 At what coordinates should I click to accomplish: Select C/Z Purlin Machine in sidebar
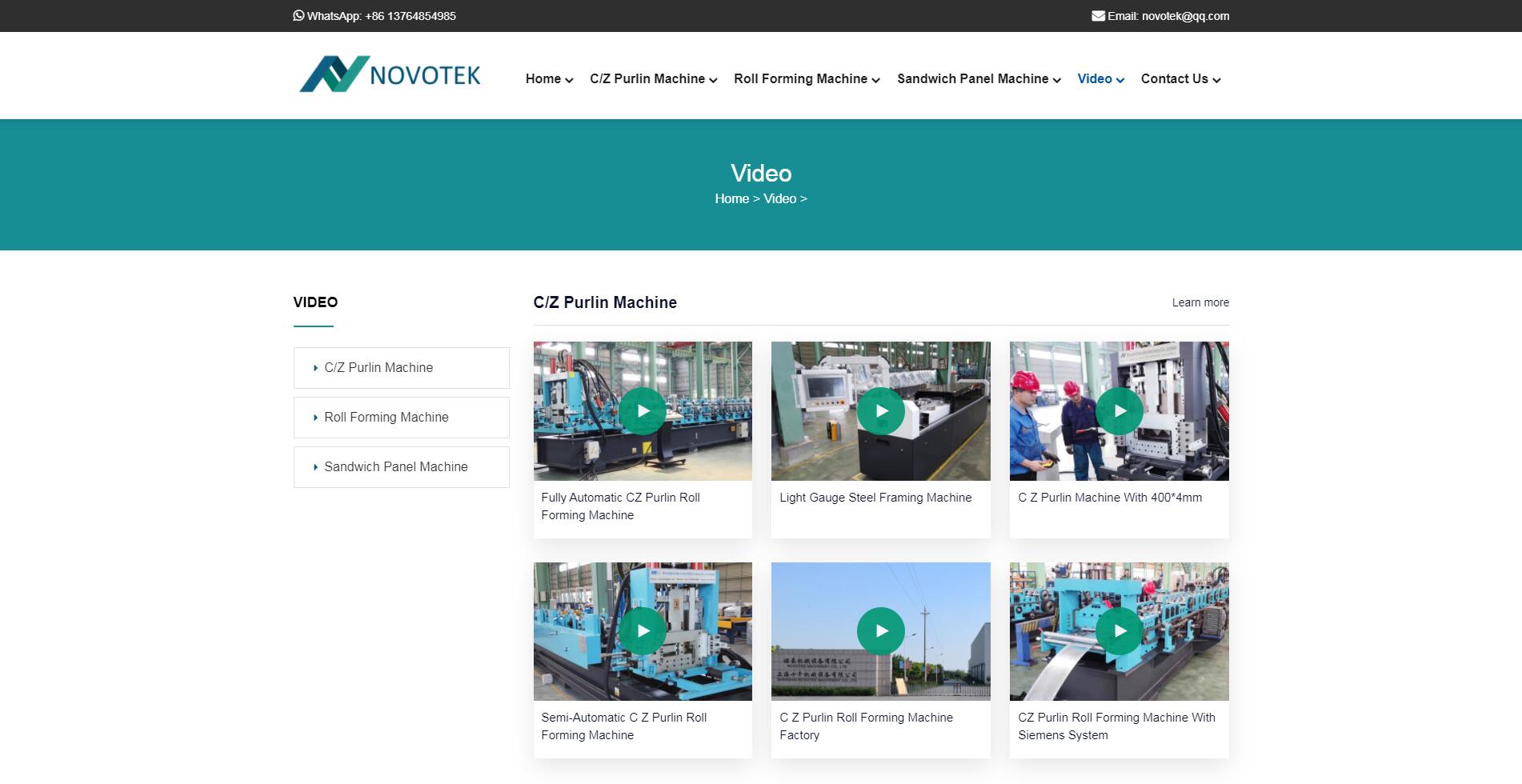pyautogui.click(x=378, y=368)
